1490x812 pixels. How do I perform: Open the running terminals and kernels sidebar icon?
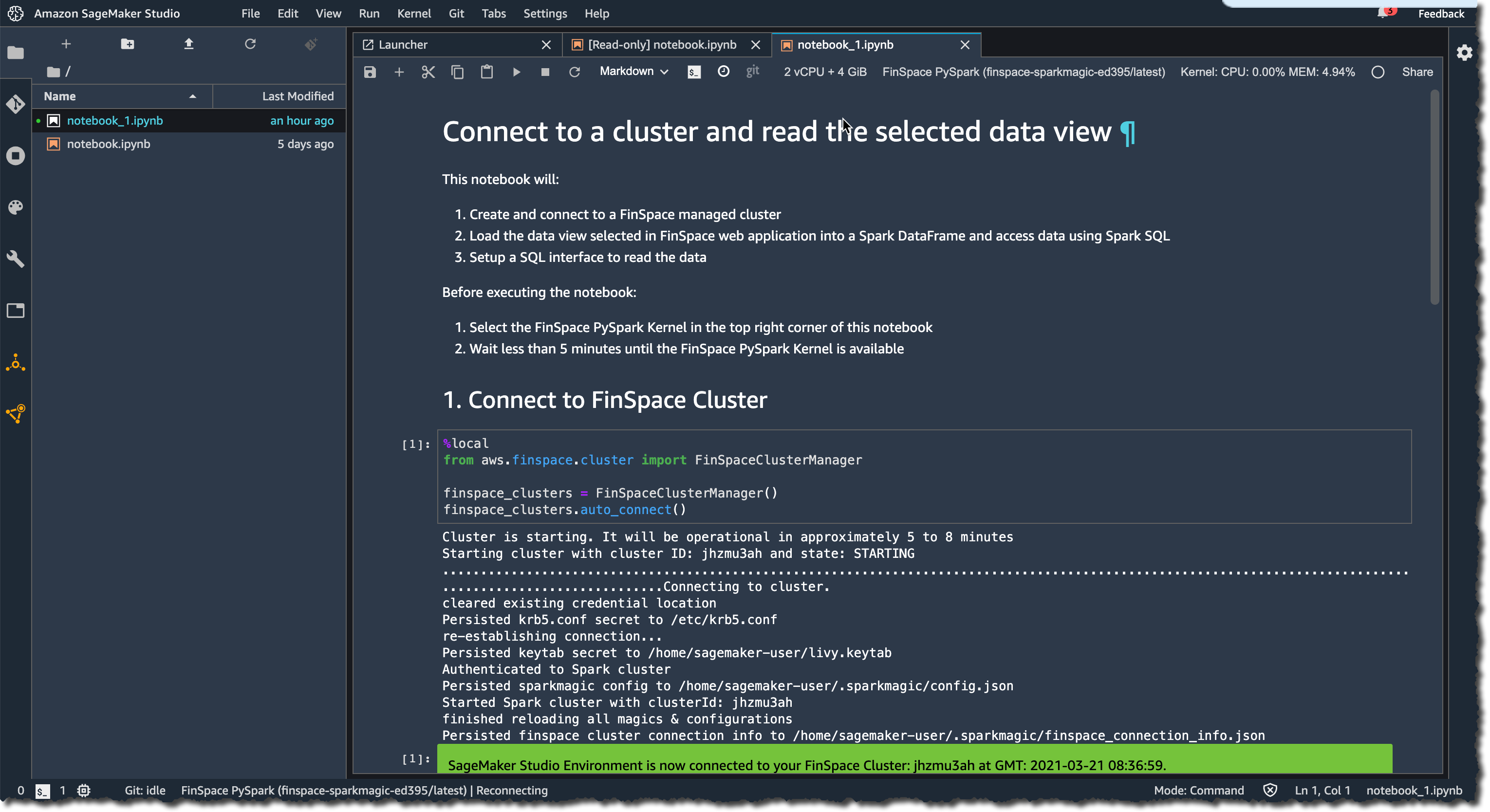tap(16, 156)
